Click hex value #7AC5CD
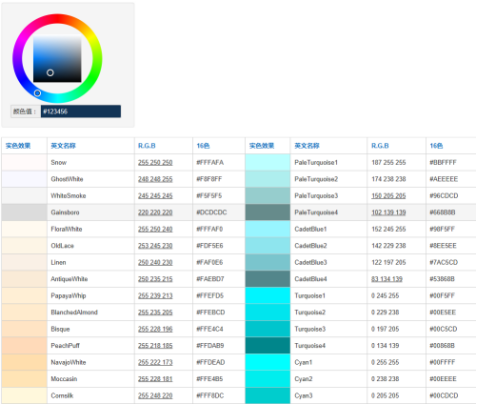The width and height of the screenshot is (477, 404). 444,262
